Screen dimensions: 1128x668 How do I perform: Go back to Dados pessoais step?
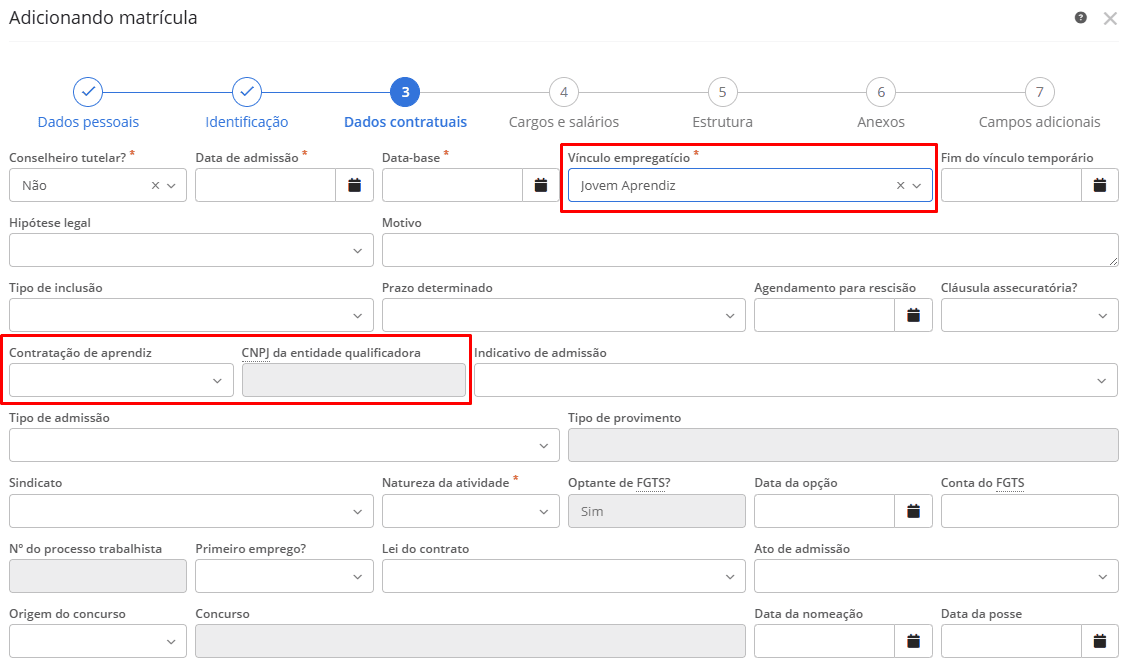pos(88,93)
